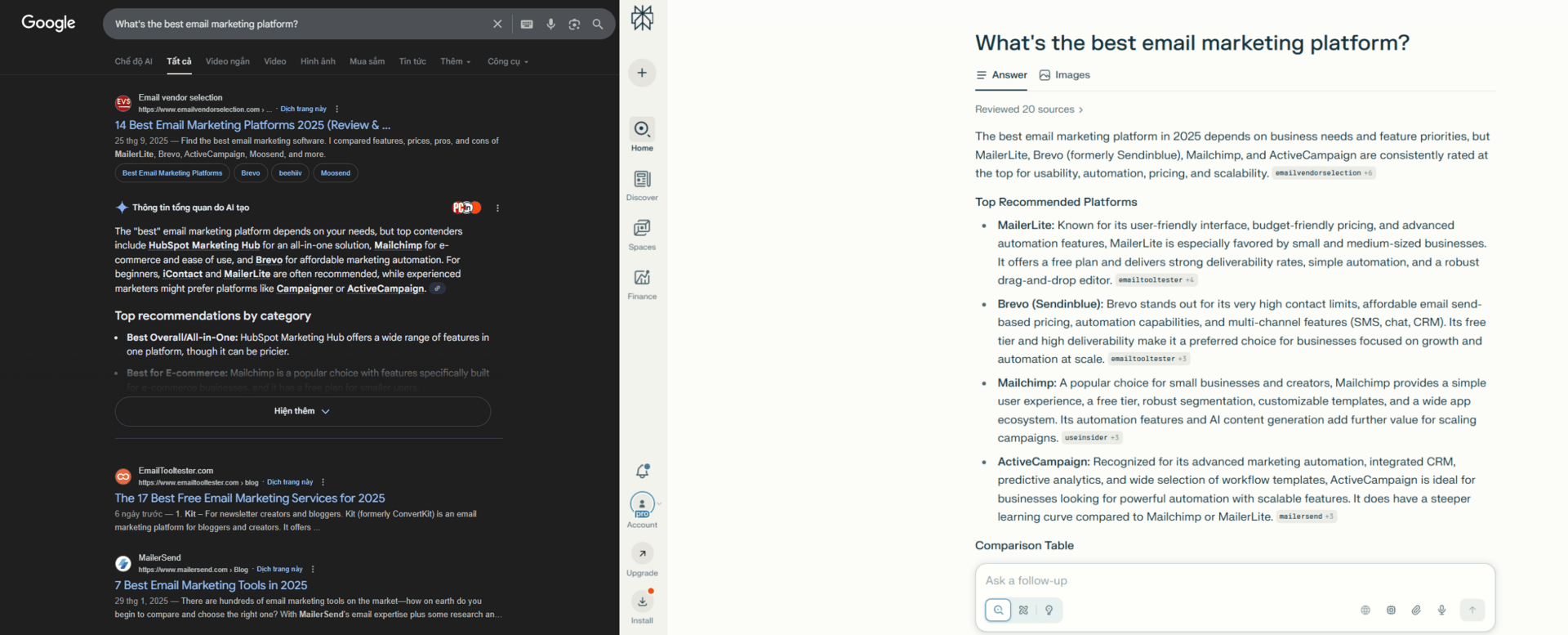Click the AI overview sparkle icon
Image resolution: width=1568 pixels, height=635 pixels.
click(122, 208)
